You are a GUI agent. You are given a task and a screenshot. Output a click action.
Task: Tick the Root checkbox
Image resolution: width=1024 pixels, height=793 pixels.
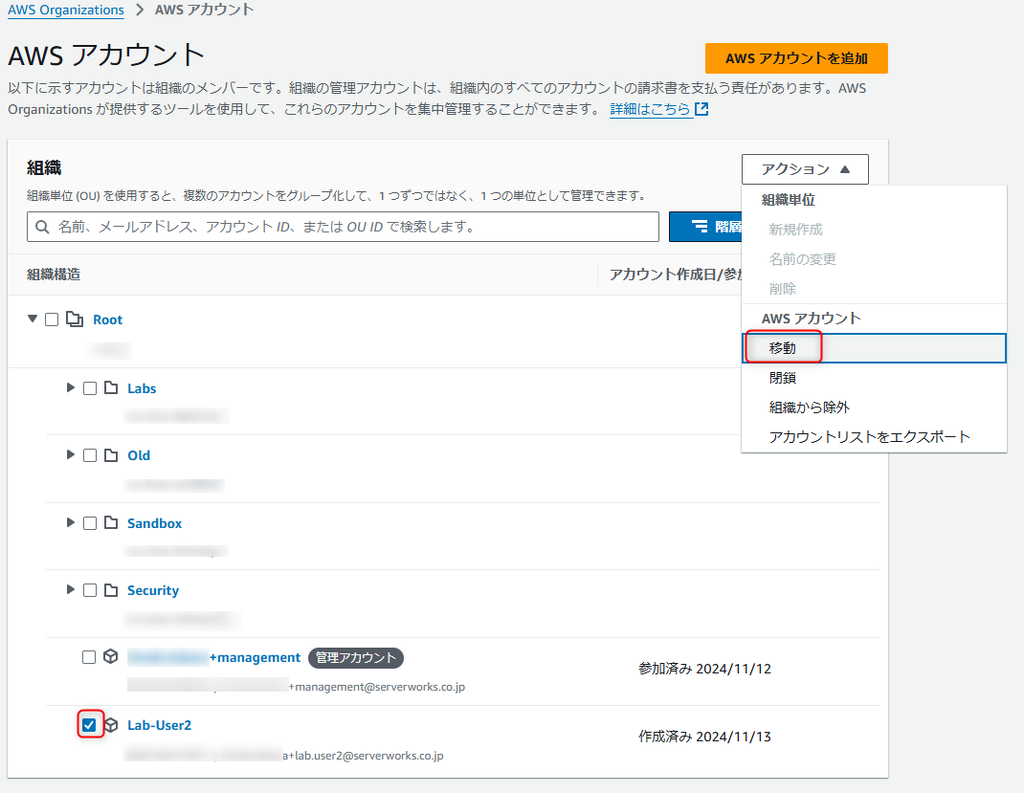(x=52, y=319)
